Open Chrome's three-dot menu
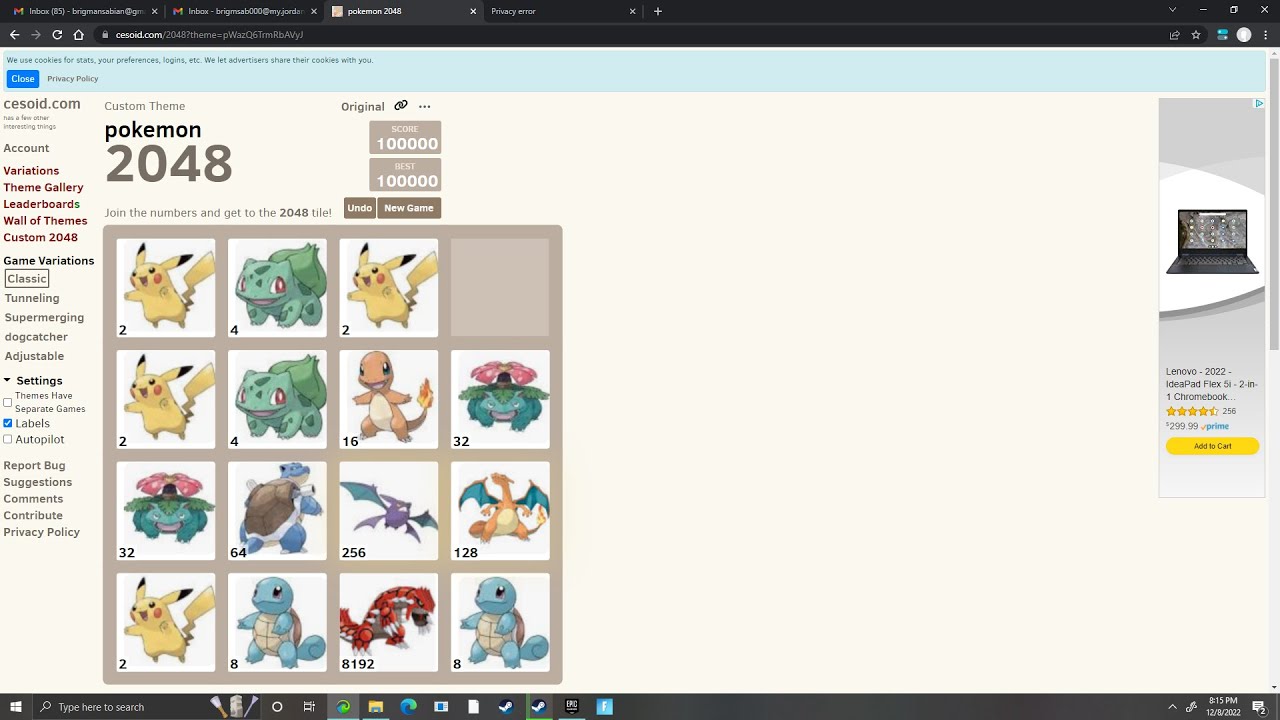 tap(1265, 34)
